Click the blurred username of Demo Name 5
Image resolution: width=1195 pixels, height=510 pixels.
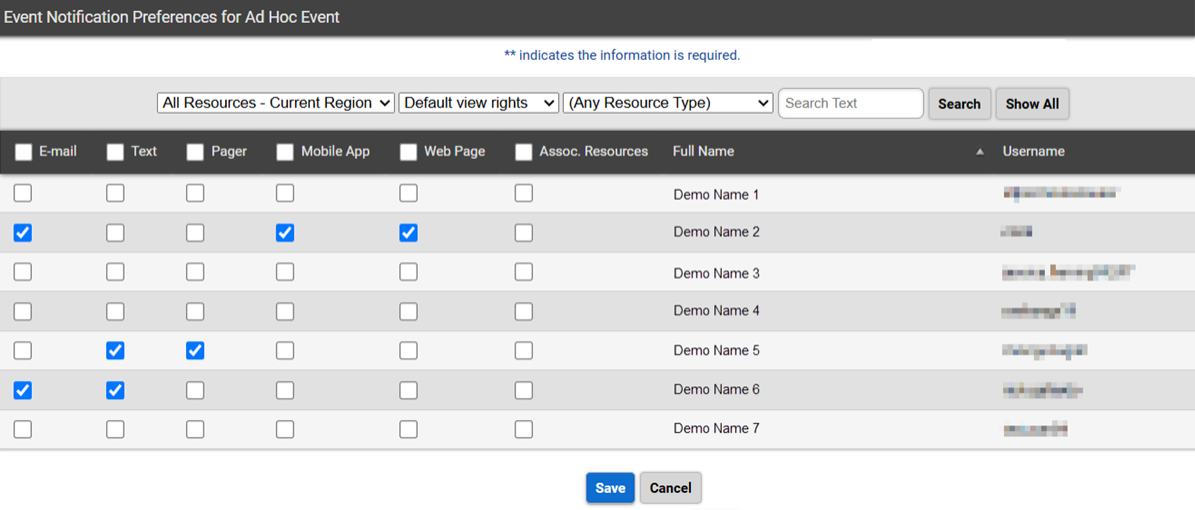(1044, 350)
